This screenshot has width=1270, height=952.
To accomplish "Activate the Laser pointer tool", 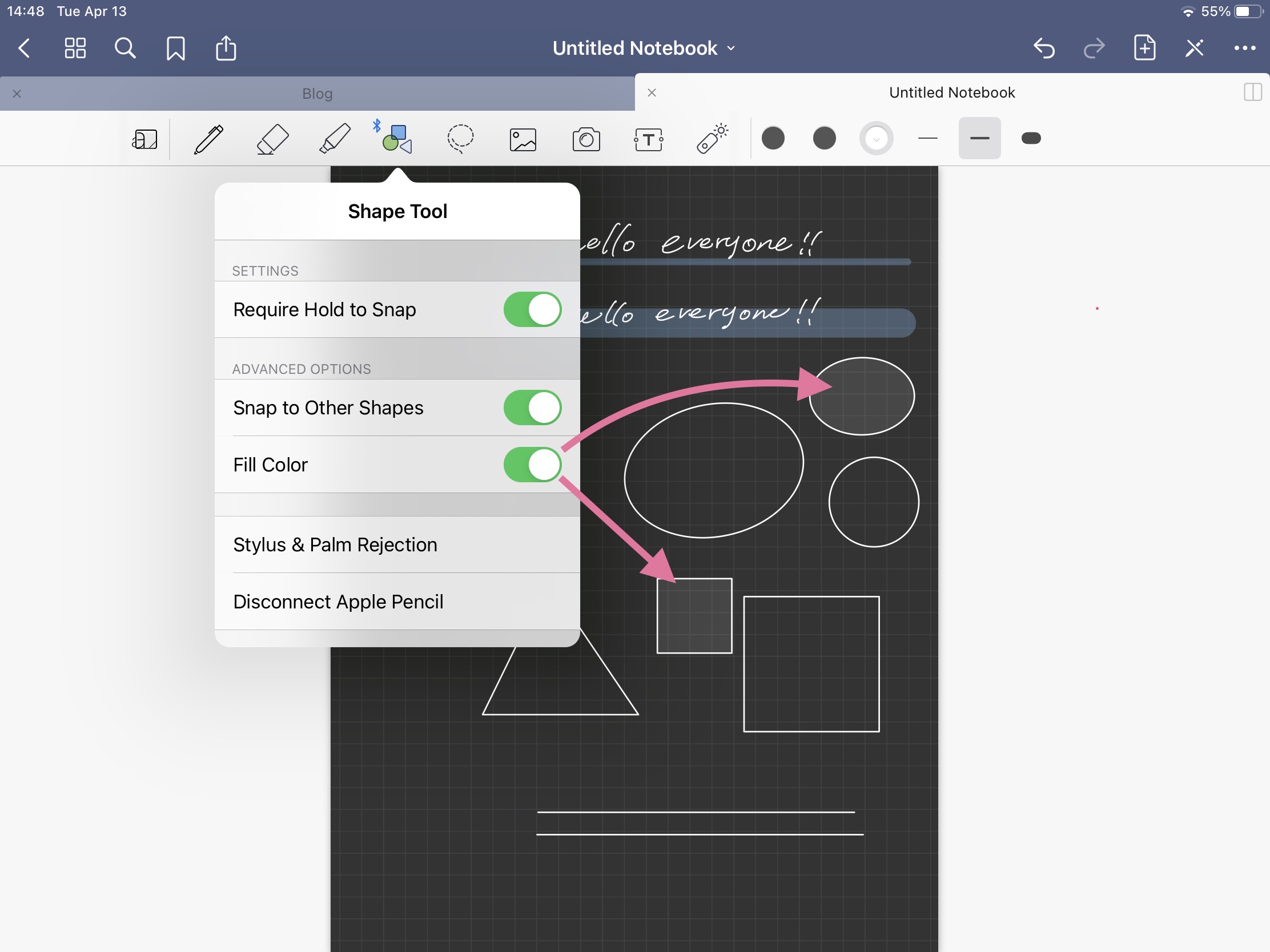I will 712,139.
